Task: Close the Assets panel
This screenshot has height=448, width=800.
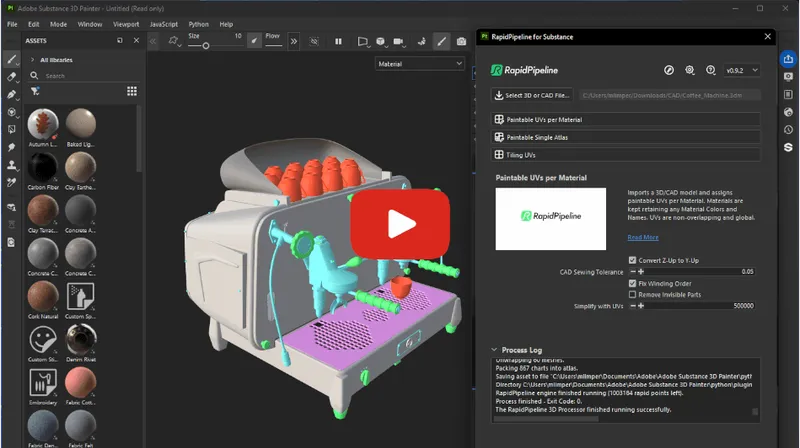Action: 136,40
